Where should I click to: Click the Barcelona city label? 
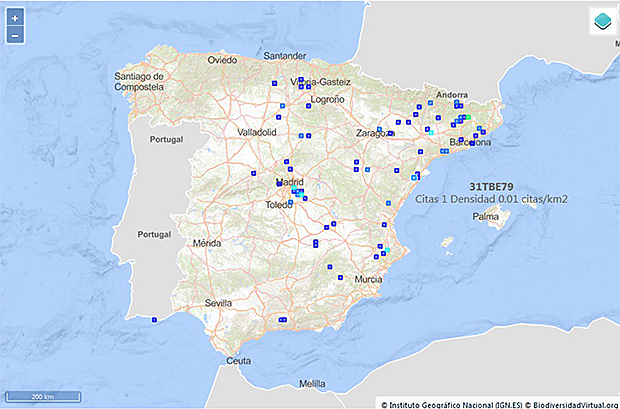(470, 143)
